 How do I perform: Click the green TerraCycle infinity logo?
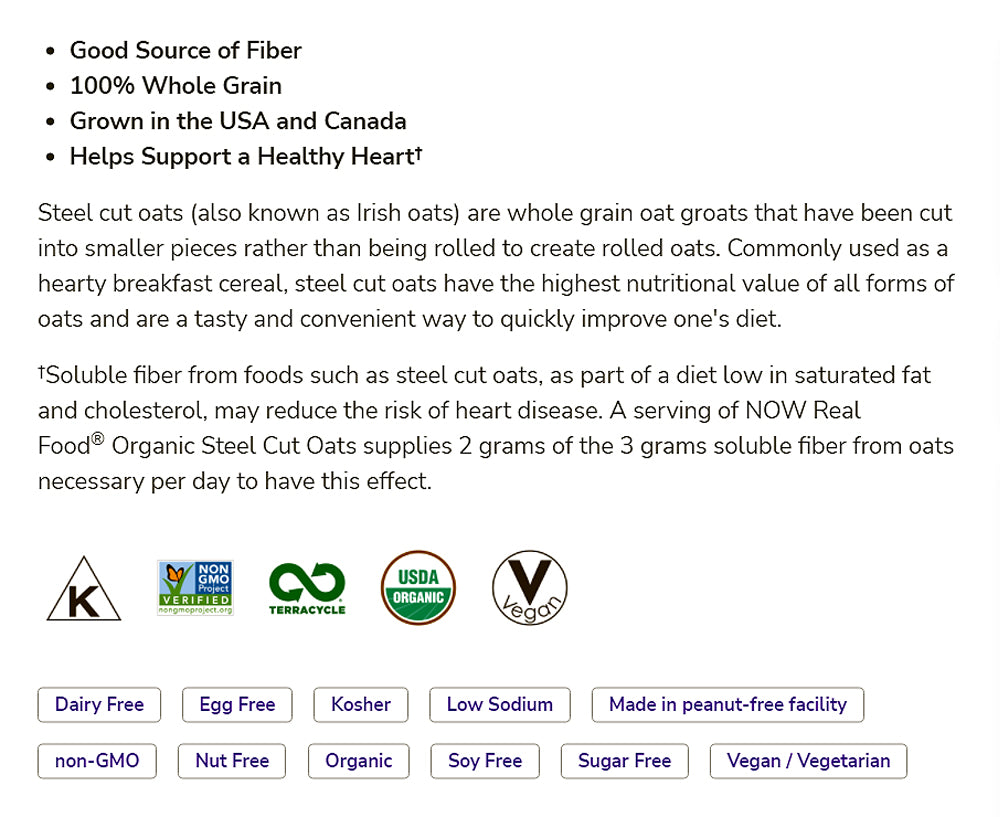[307, 588]
